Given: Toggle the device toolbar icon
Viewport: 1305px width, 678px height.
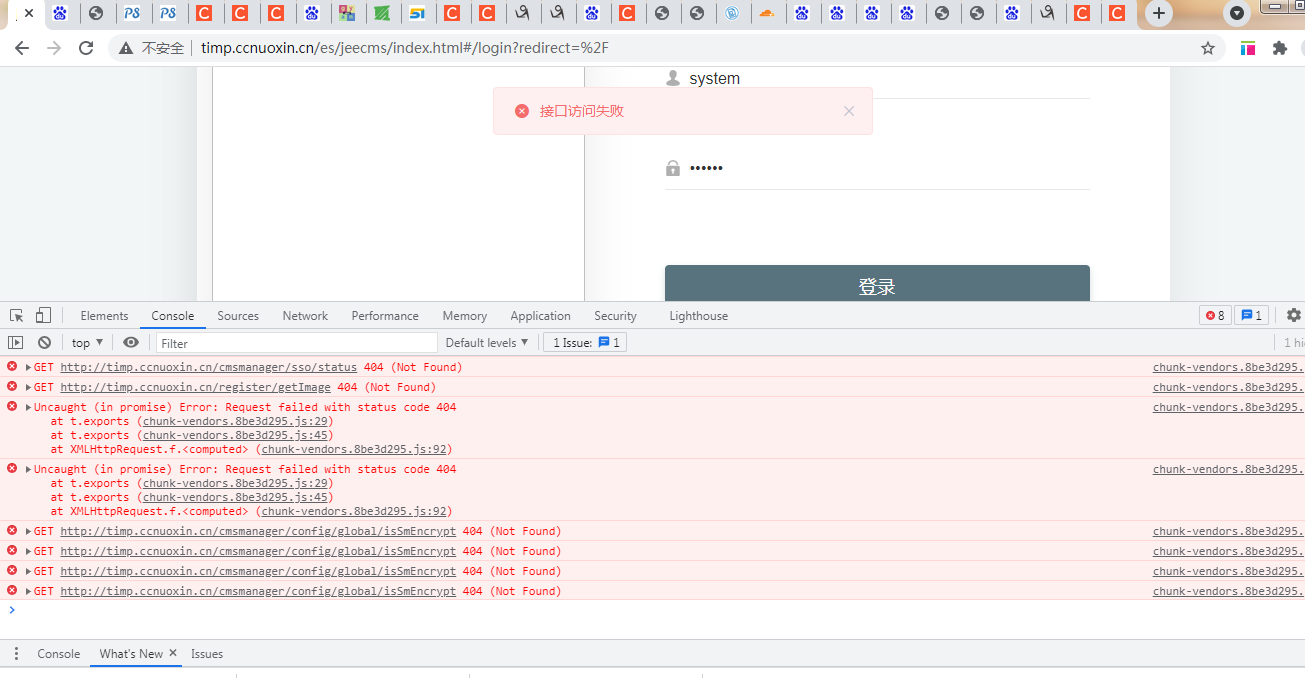Looking at the screenshot, I should click(x=43, y=316).
